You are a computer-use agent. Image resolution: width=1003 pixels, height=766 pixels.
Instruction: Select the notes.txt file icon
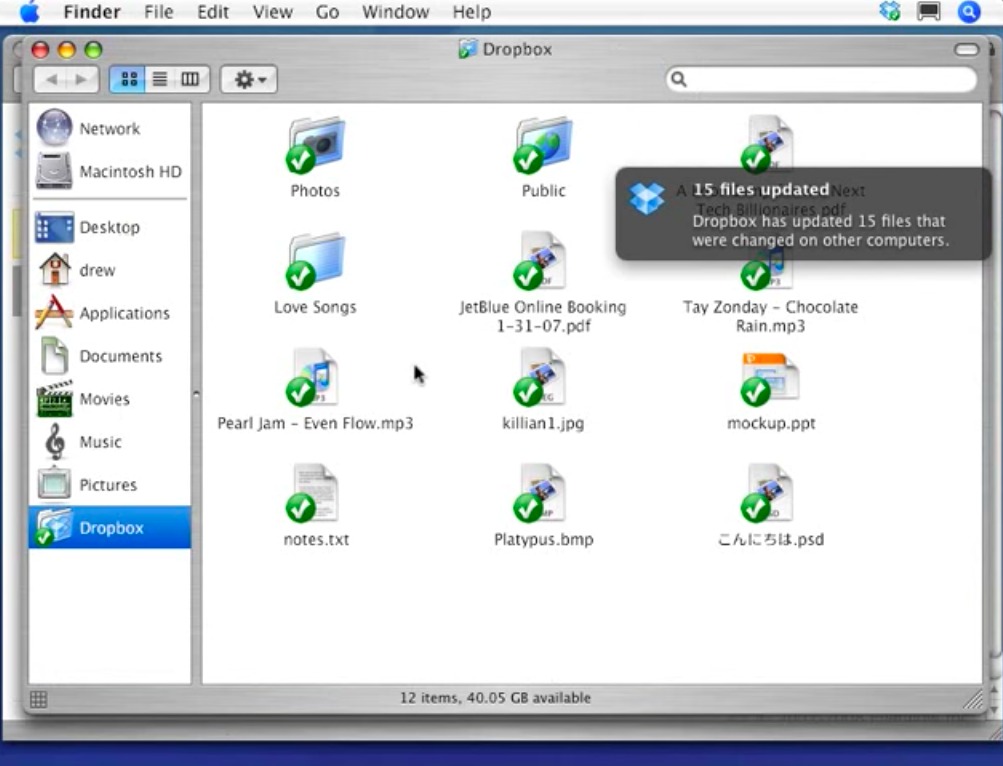(x=313, y=493)
